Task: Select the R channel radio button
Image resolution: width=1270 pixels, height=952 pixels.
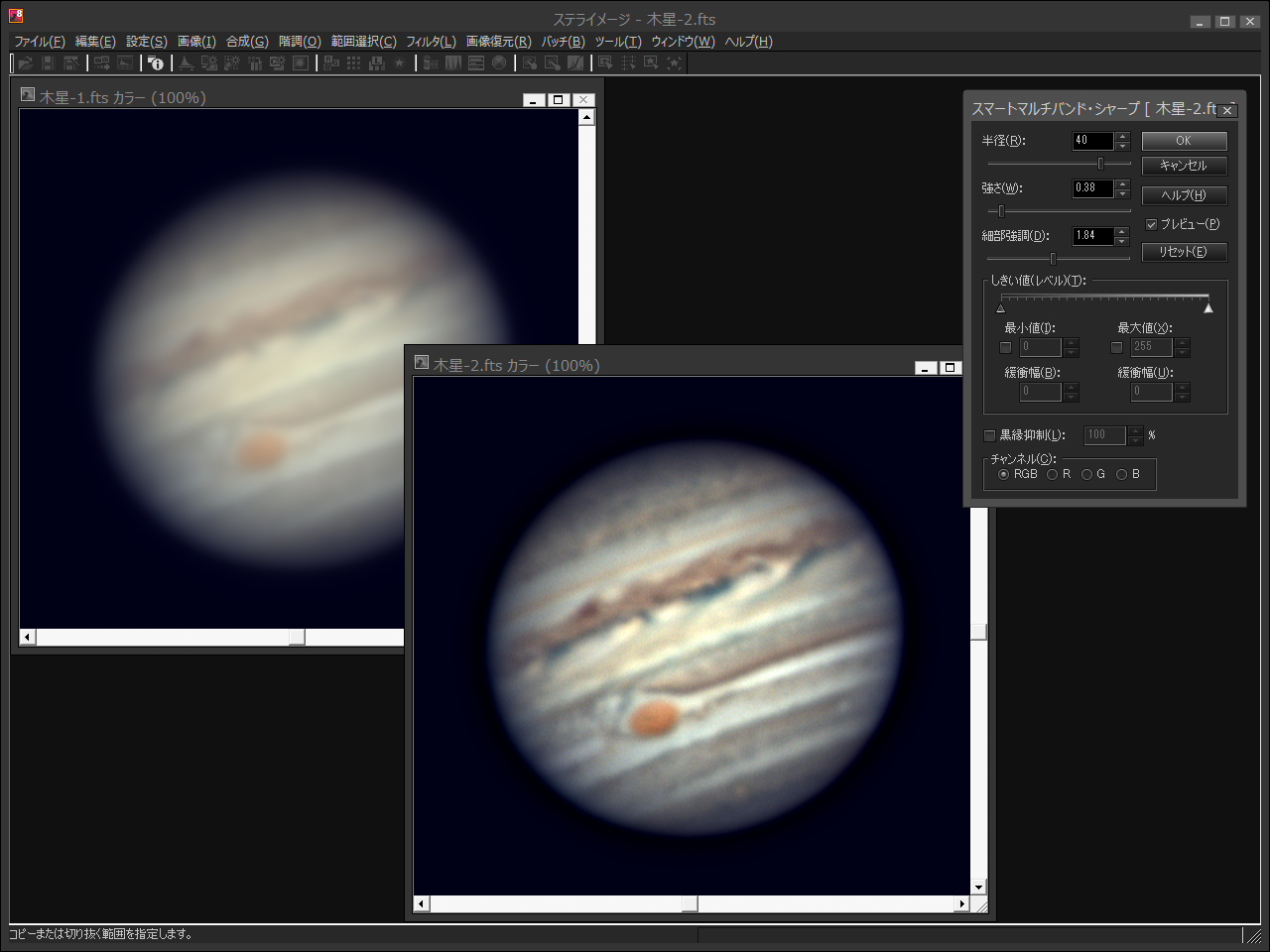Action: [x=1053, y=474]
